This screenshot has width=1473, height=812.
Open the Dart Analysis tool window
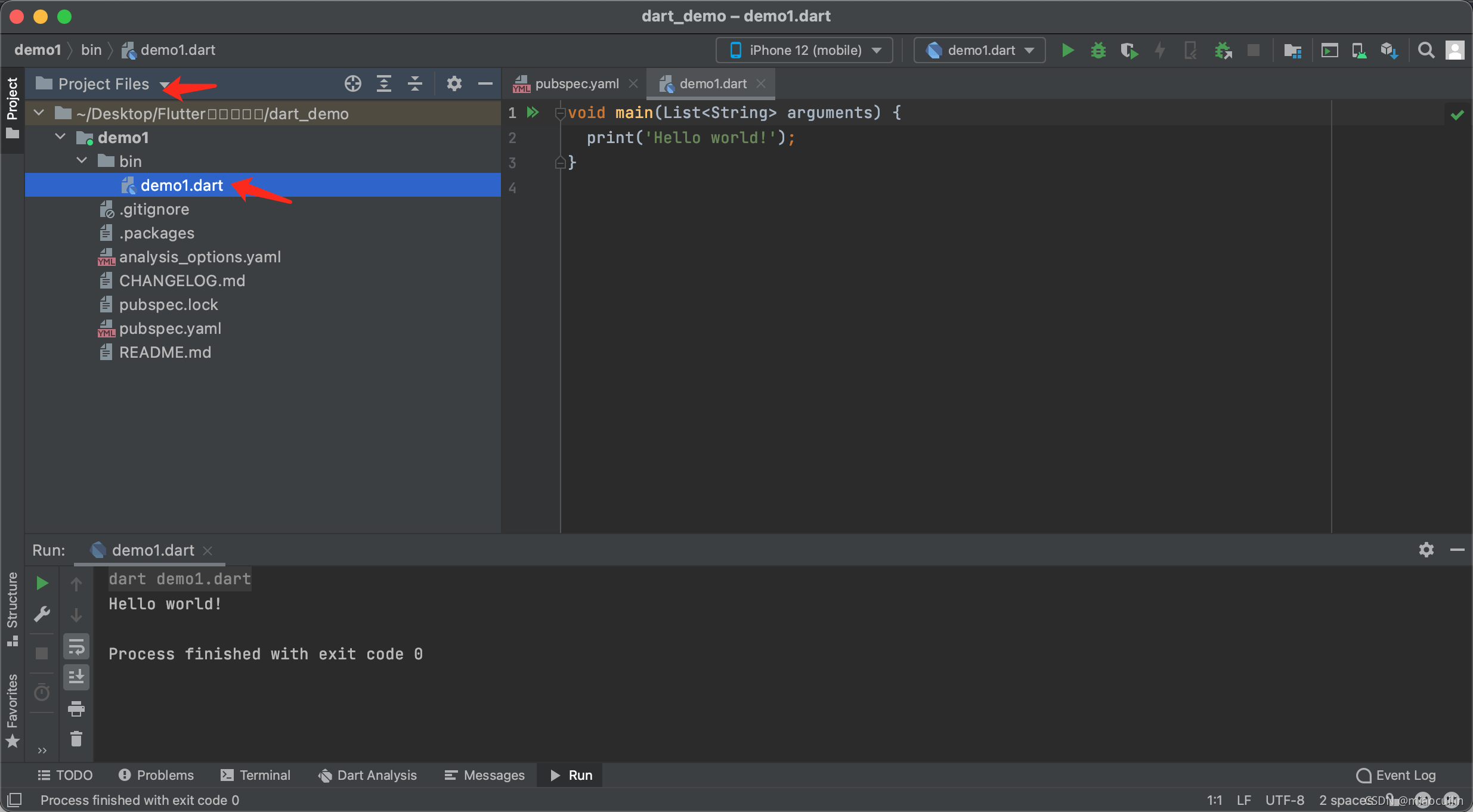coord(368,775)
